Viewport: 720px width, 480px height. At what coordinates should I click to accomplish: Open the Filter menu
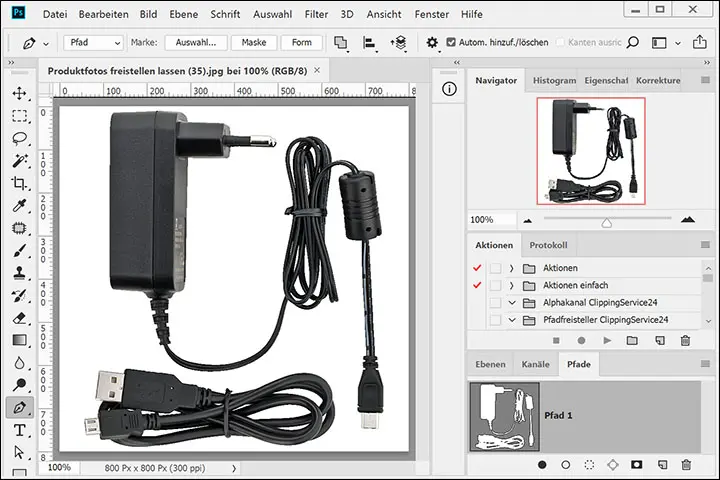[316, 15]
